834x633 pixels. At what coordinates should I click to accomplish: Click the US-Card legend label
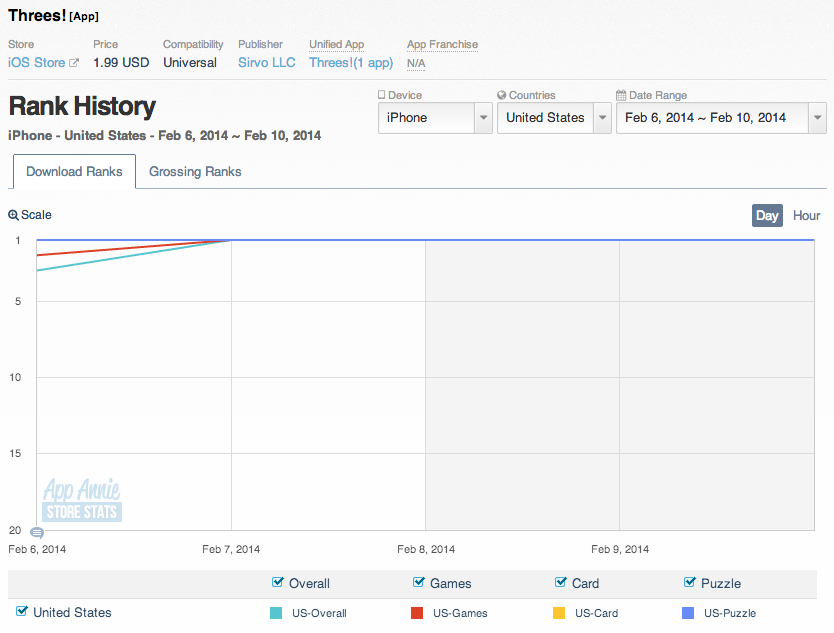[596, 613]
